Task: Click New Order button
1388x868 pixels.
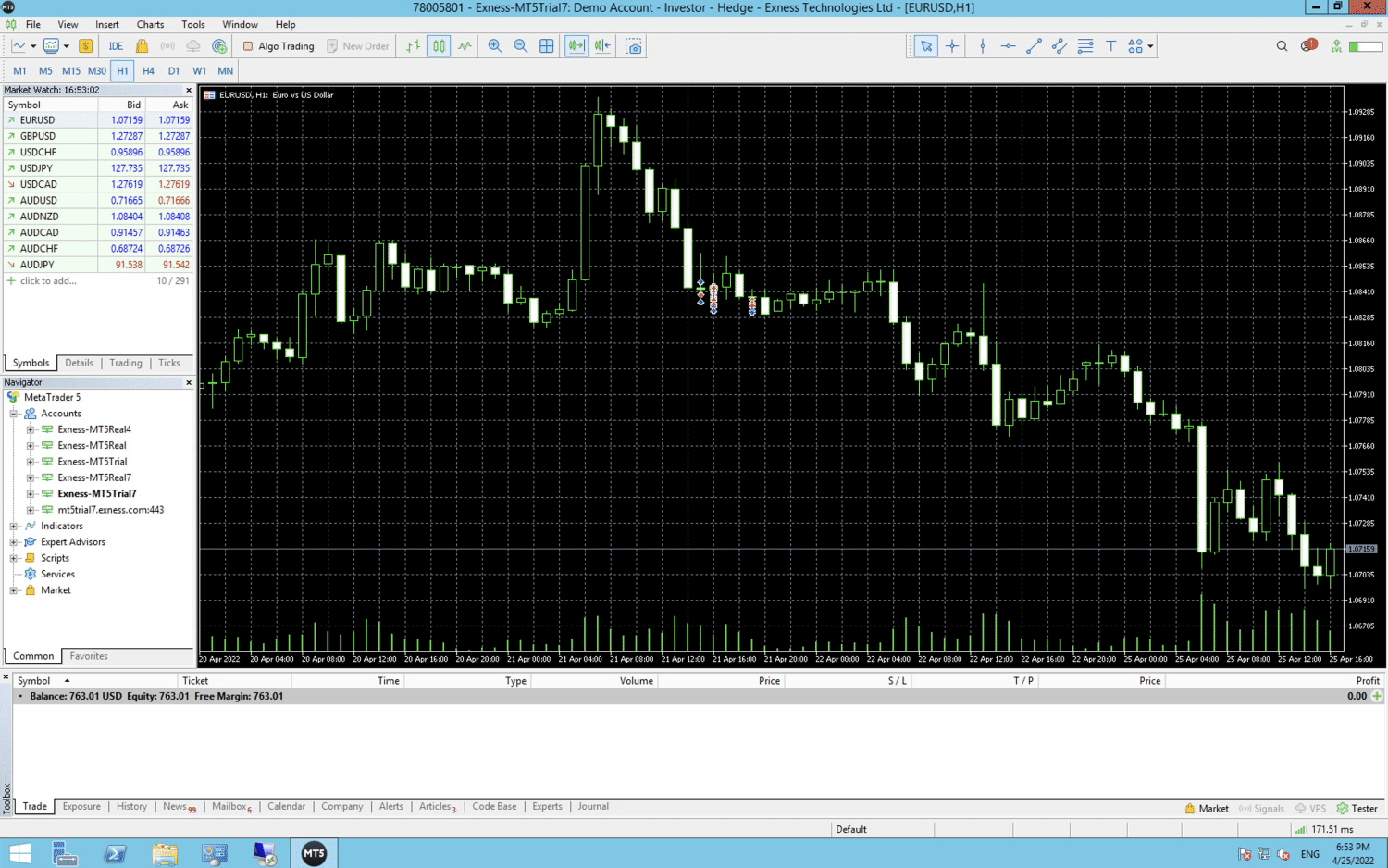Action: point(358,46)
